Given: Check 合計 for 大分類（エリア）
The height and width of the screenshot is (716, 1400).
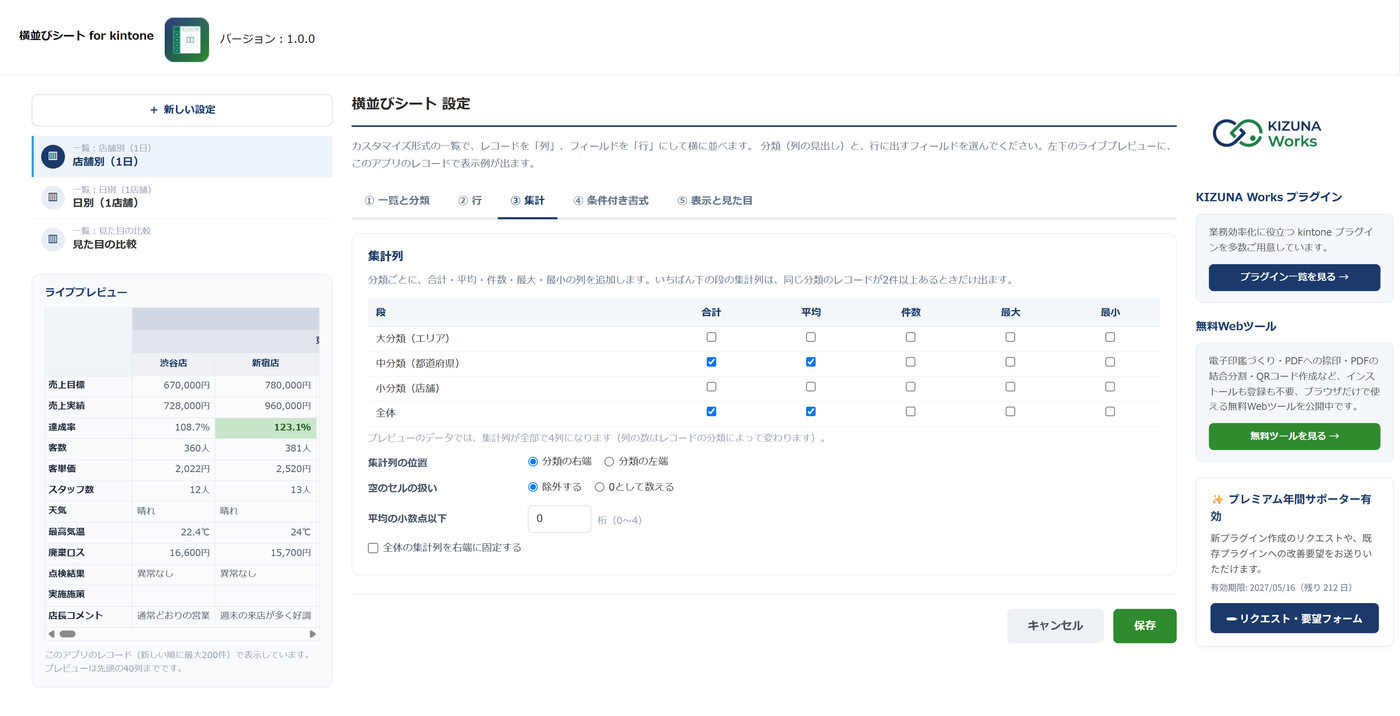Looking at the screenshot, I should 711,338.
